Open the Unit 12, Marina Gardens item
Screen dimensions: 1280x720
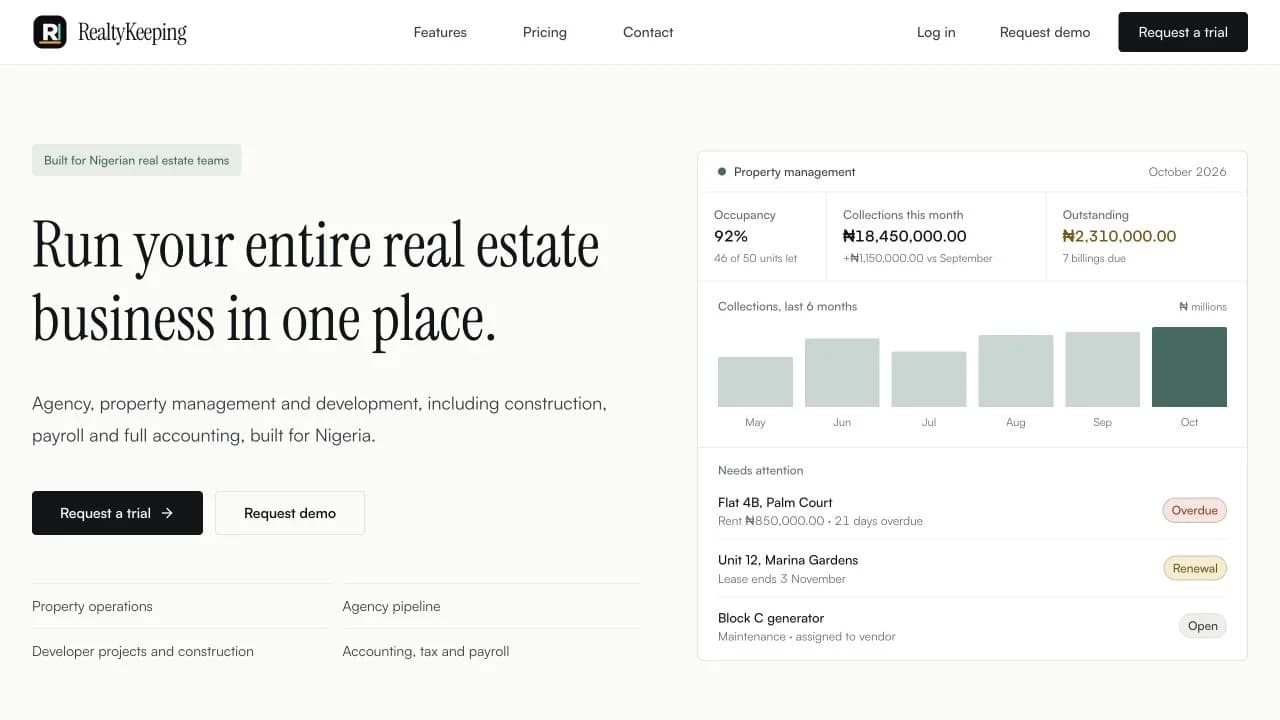click(x=972, y=569)
